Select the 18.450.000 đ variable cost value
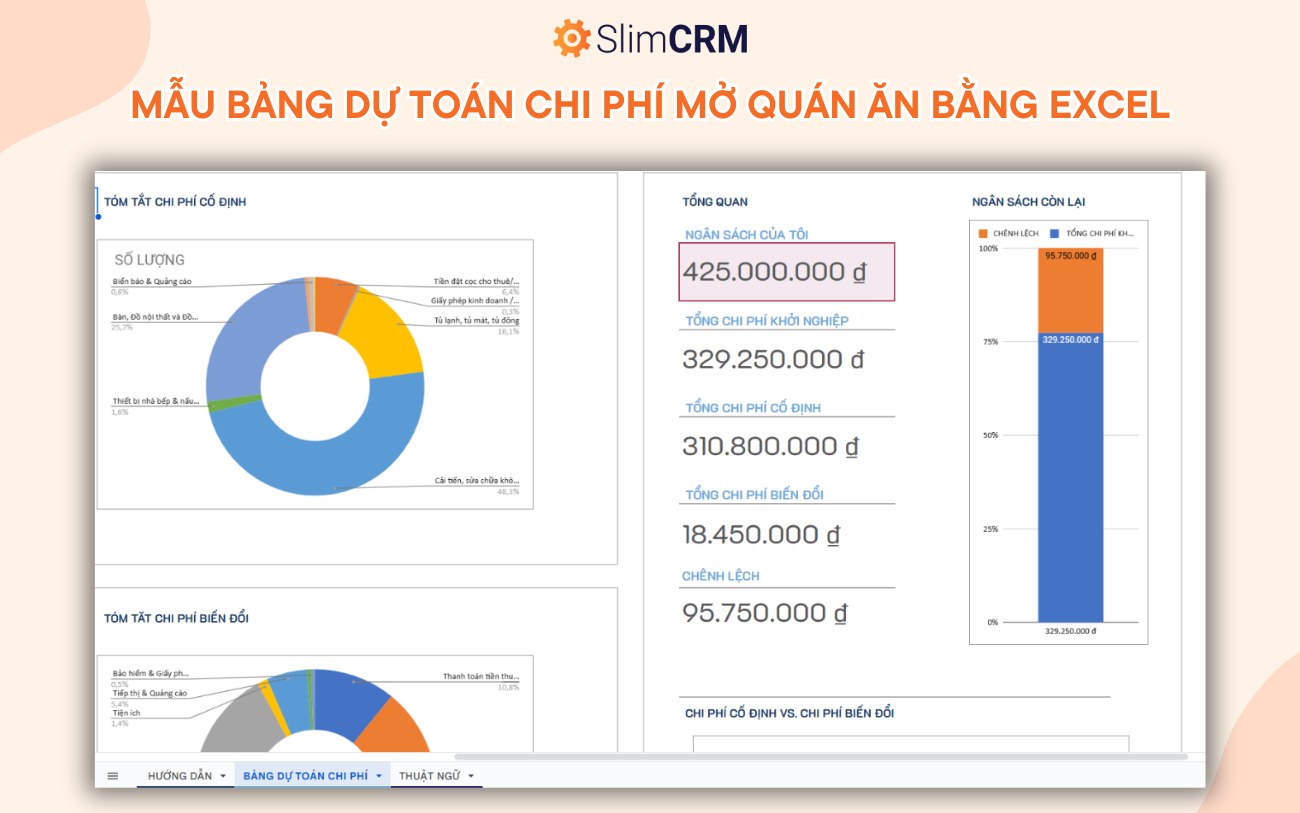1300x813 pixels. coord(761,534)
